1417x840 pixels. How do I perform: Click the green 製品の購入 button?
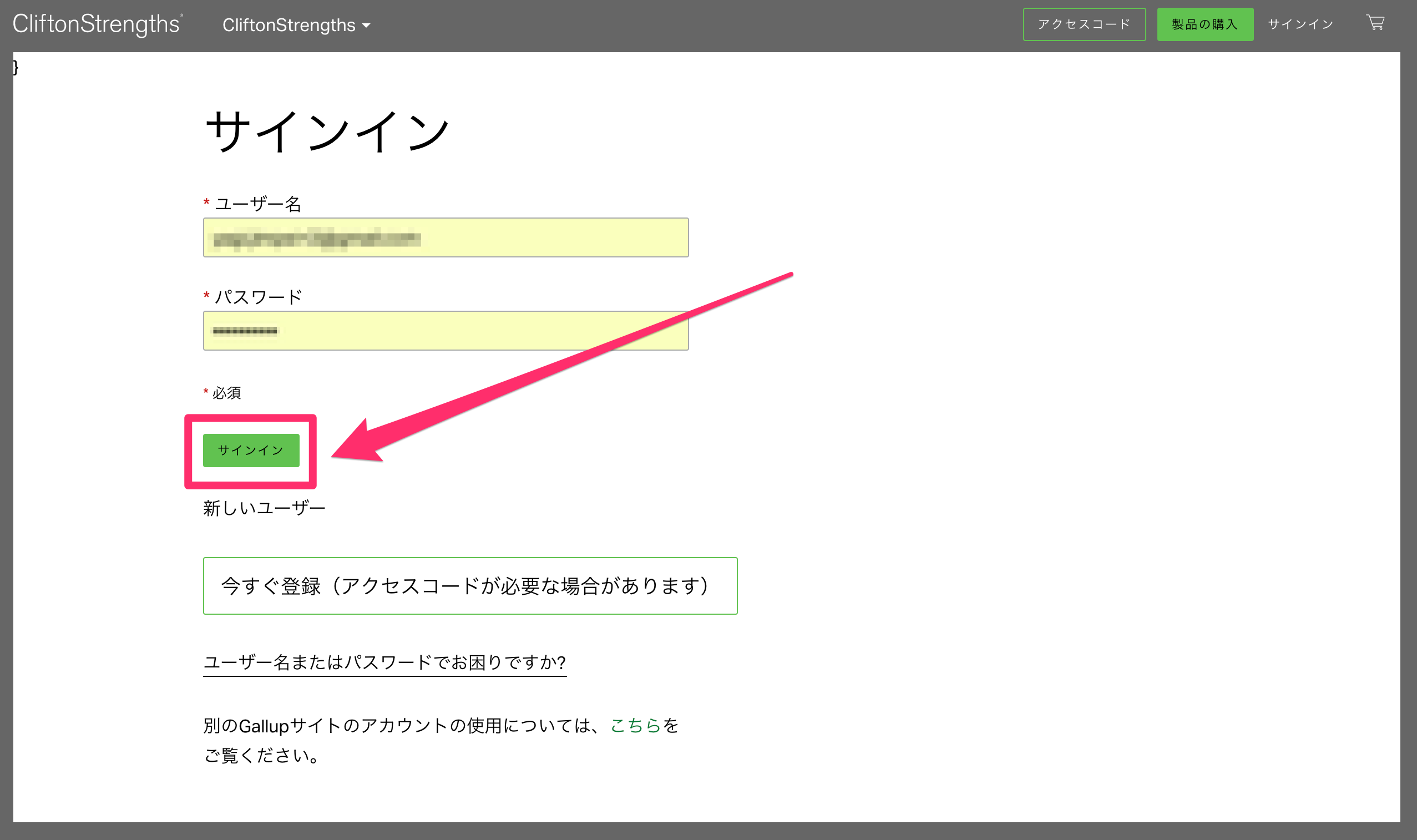pos(1205,24)
